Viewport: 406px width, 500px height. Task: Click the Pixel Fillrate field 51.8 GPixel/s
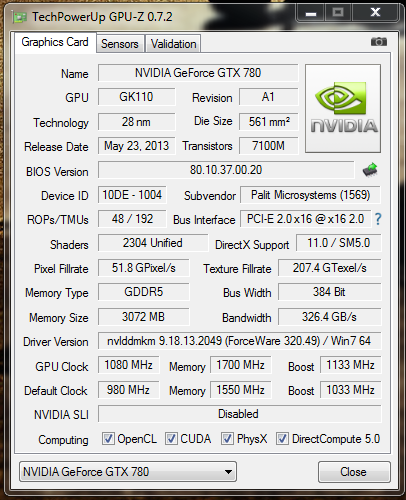[144, 268]
